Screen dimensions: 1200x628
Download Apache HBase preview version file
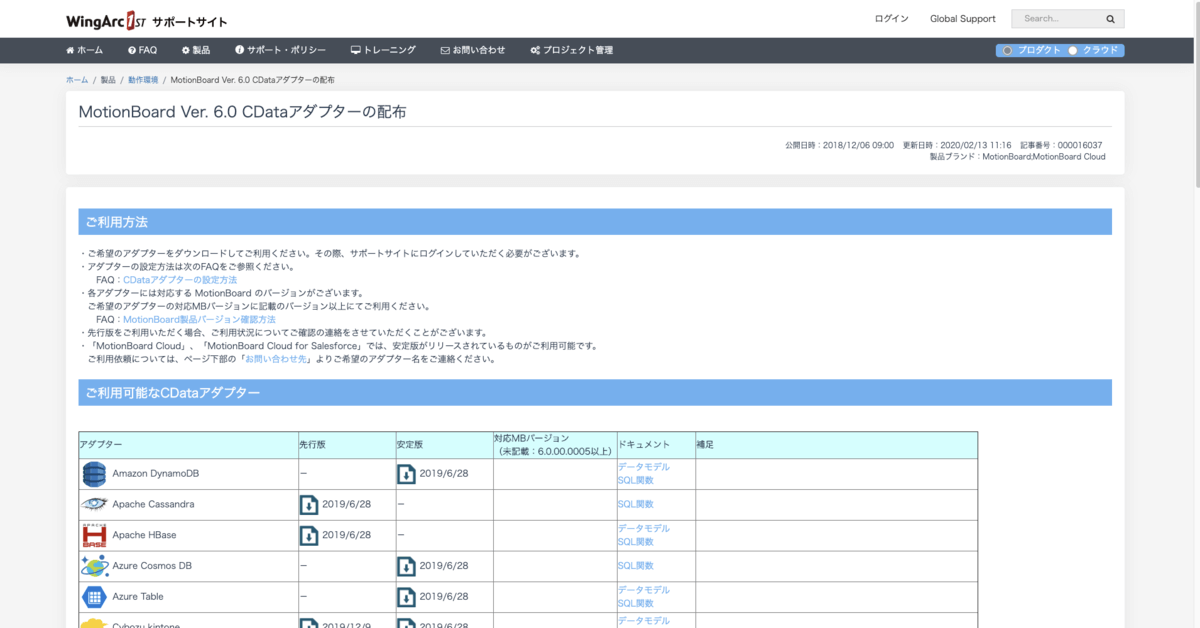(309, 535)
